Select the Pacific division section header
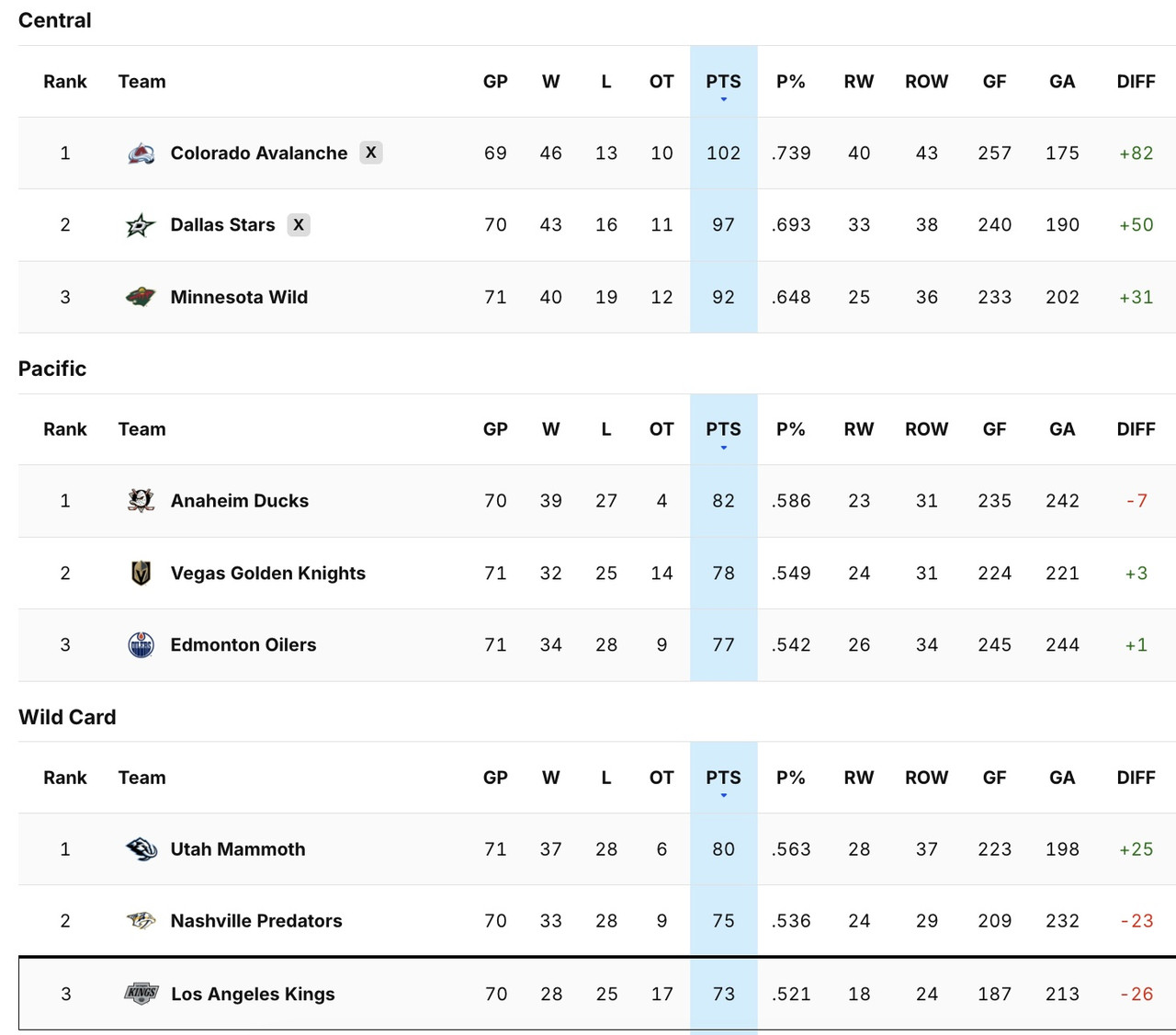 [x=52, y=369]
